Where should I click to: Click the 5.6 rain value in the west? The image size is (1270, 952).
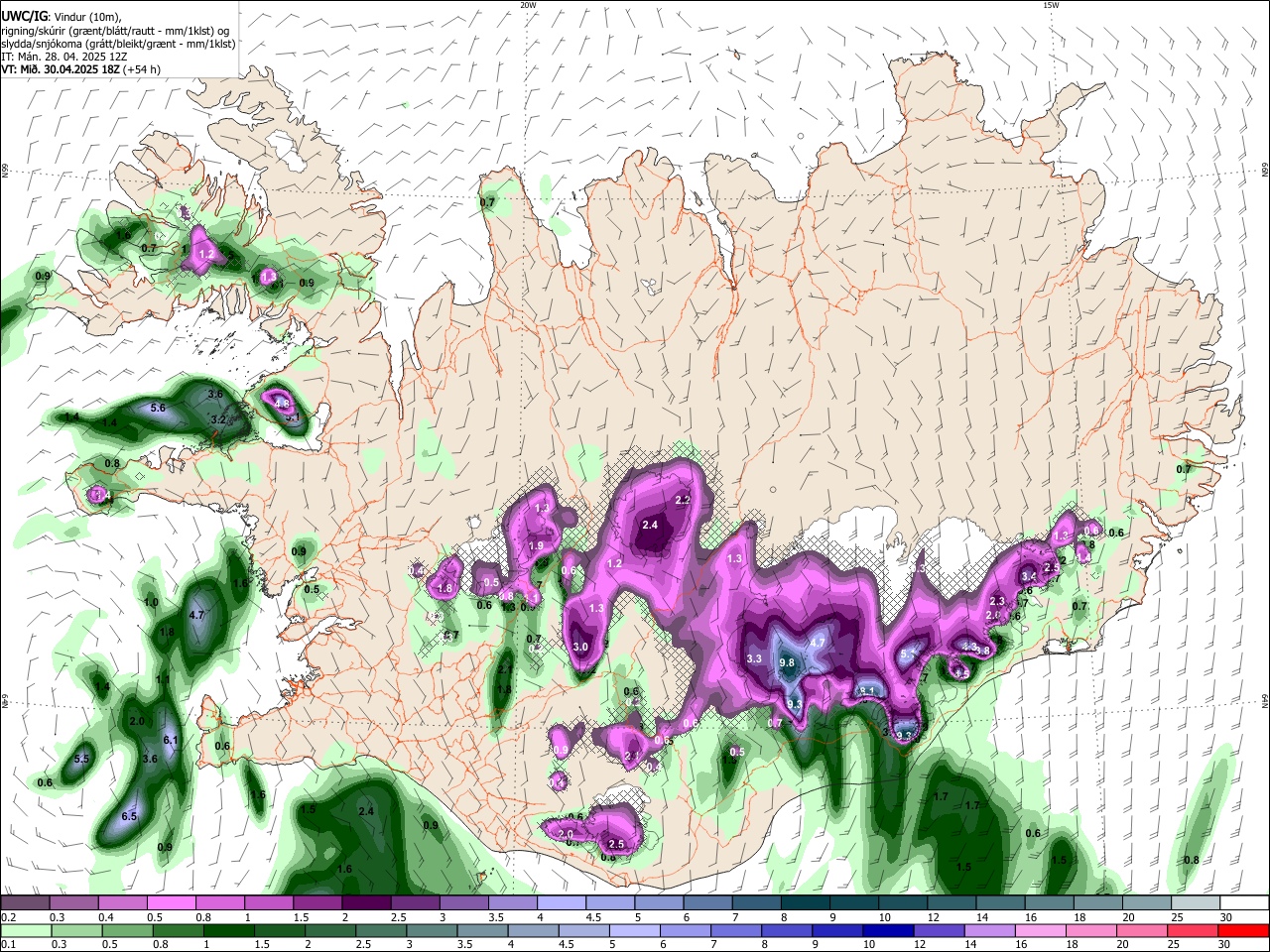tap(158, 408)
